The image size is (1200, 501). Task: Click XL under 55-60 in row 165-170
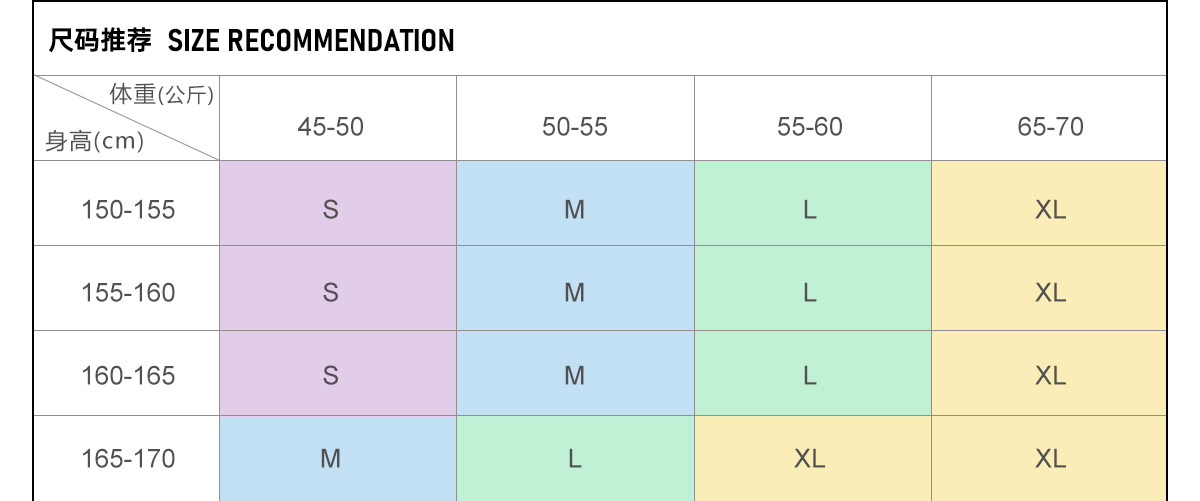[810, 459]
